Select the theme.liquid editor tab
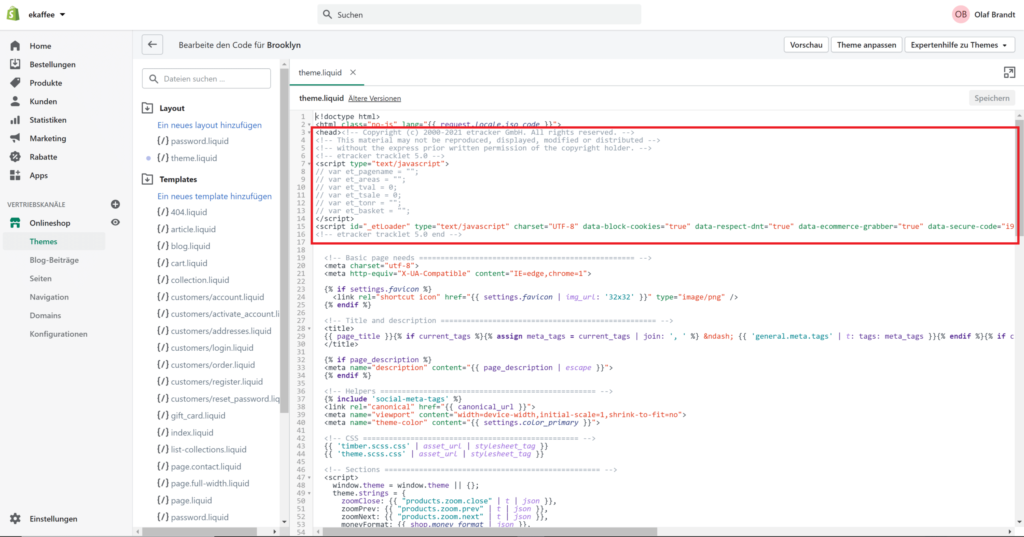 coord(320,73)
